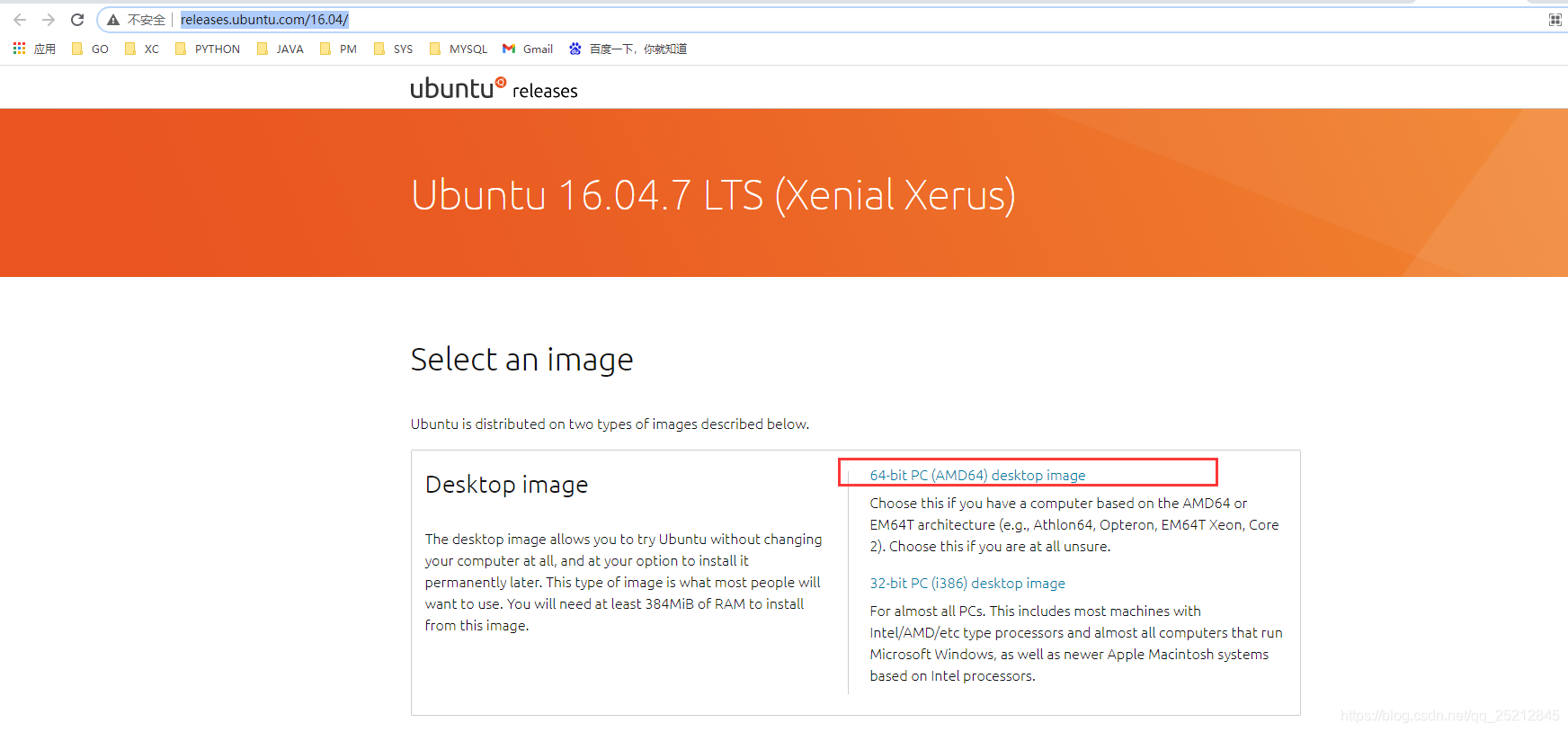The width and height of the screenshot is (1568, 732).
Task: Open the PYTHON bookmark folder
Action: click(208, 49)
